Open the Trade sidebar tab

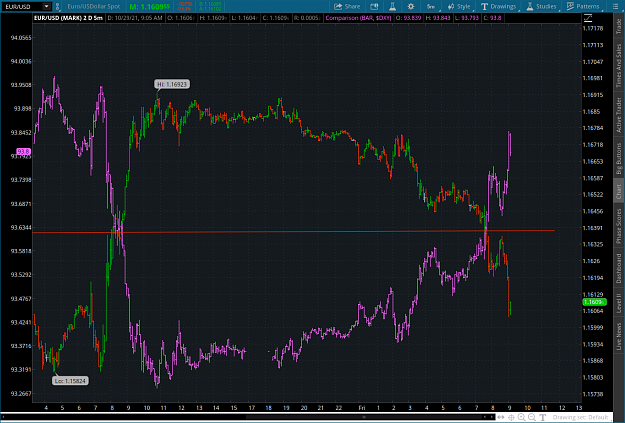[x=619, y=26]
